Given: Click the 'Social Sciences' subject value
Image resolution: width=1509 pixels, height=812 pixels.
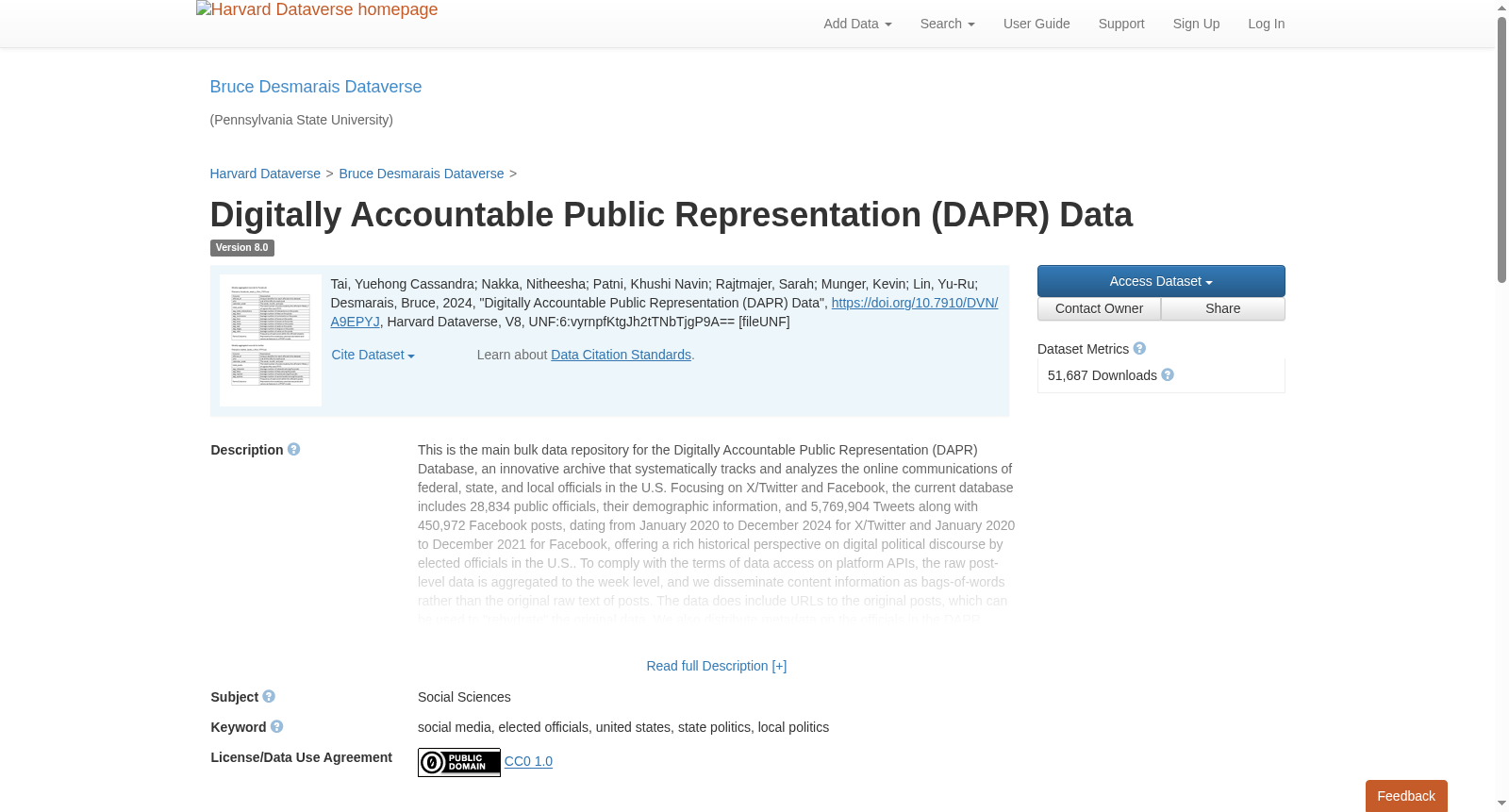Looking at the screenshot, I should coord(464,697).
